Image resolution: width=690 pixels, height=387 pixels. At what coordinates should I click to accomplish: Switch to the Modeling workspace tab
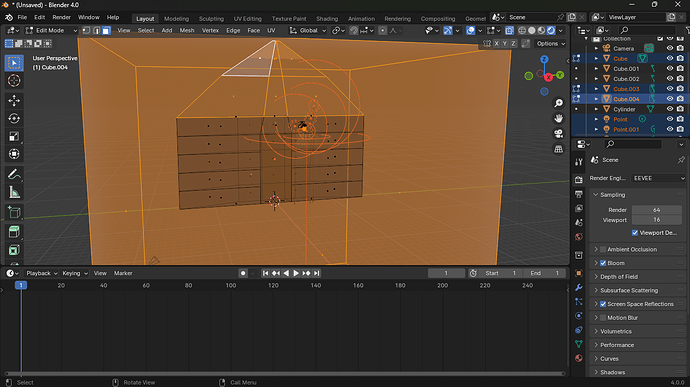click(176, 18)
